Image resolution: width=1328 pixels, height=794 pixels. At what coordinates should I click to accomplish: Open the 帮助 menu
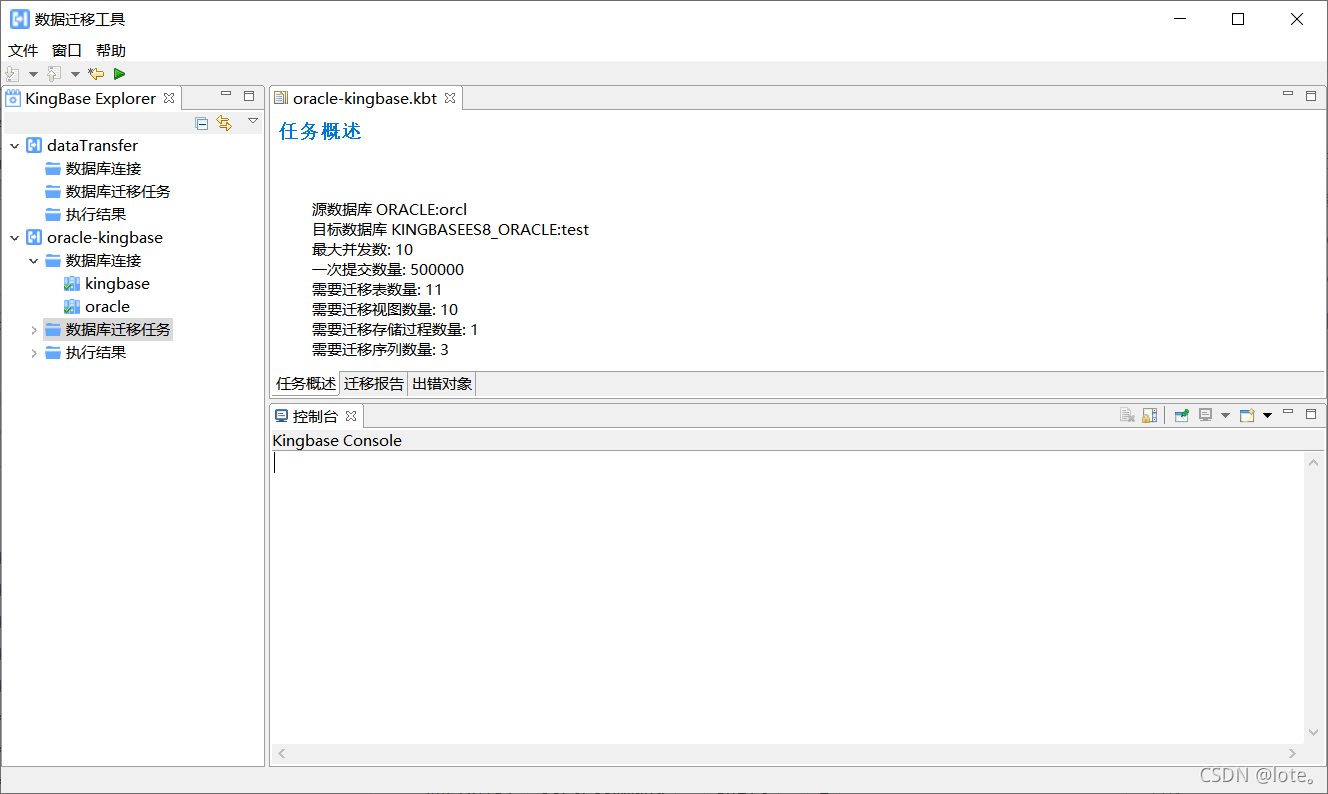coord(111,50)
